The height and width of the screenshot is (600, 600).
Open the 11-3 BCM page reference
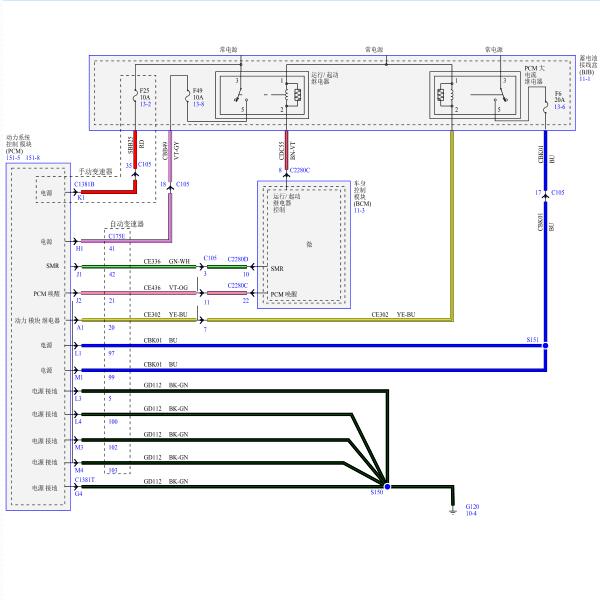tap(359, 210)
